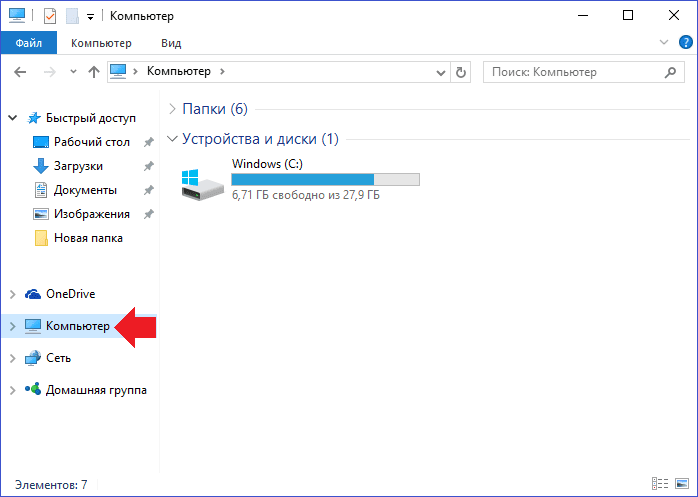Unpin Рабочий стол via its pin icon
Screen dimensions: 698x497
pyautogui.click(x=148, y=142)
